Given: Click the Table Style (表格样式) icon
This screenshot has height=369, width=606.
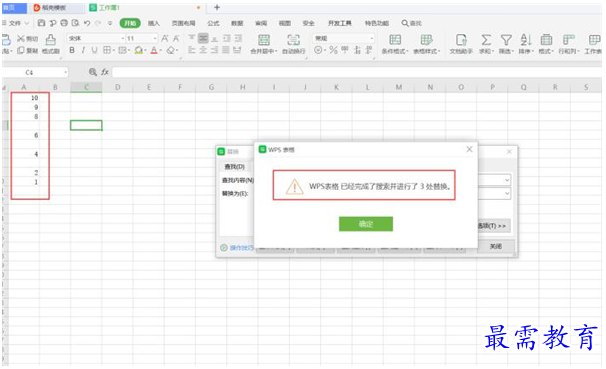Looking at the screenshot, I should 426,40.
